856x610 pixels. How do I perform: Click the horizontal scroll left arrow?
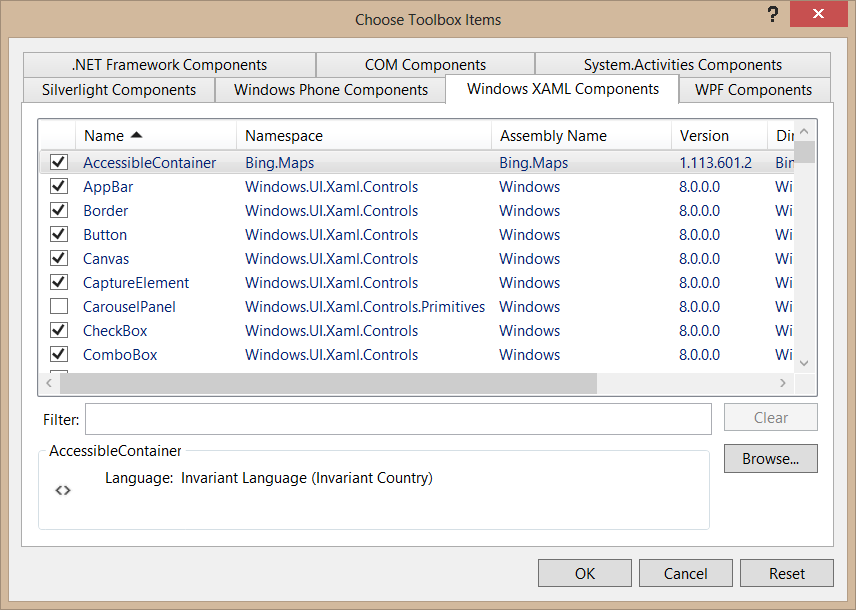pyautogui.click(x=49, y=383)
